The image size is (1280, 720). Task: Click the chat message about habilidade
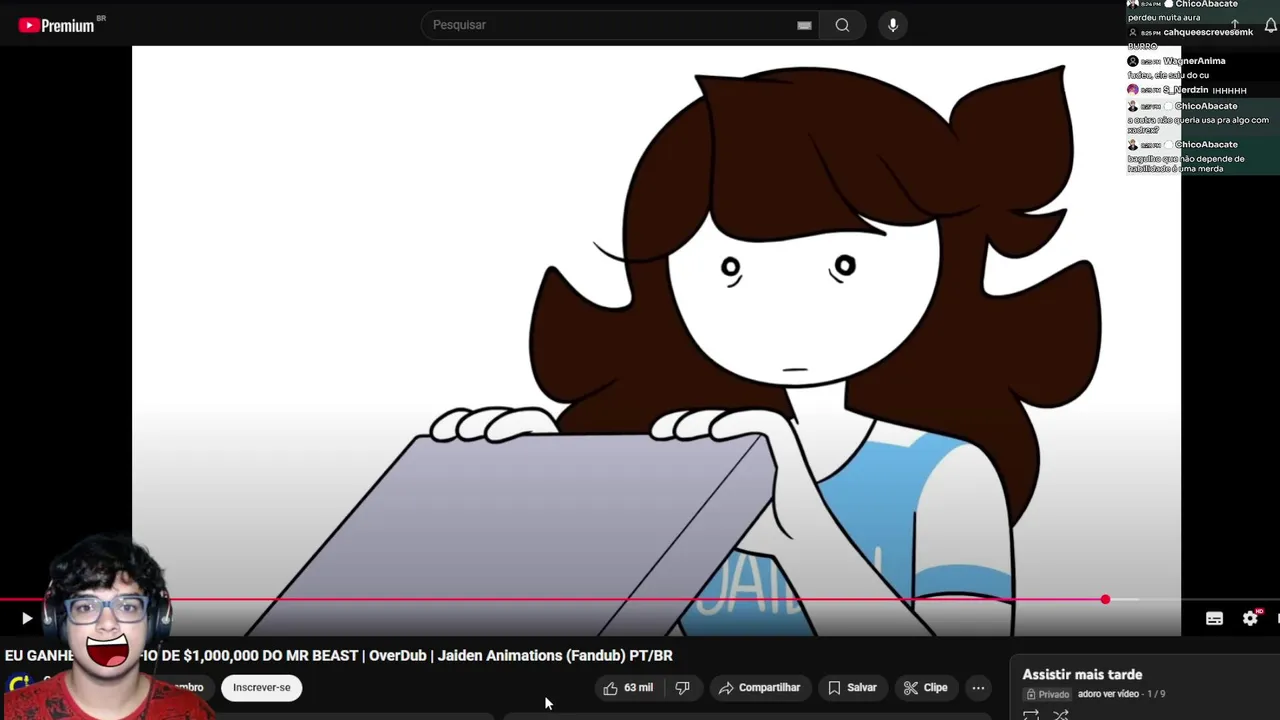tap(1186, 164)
